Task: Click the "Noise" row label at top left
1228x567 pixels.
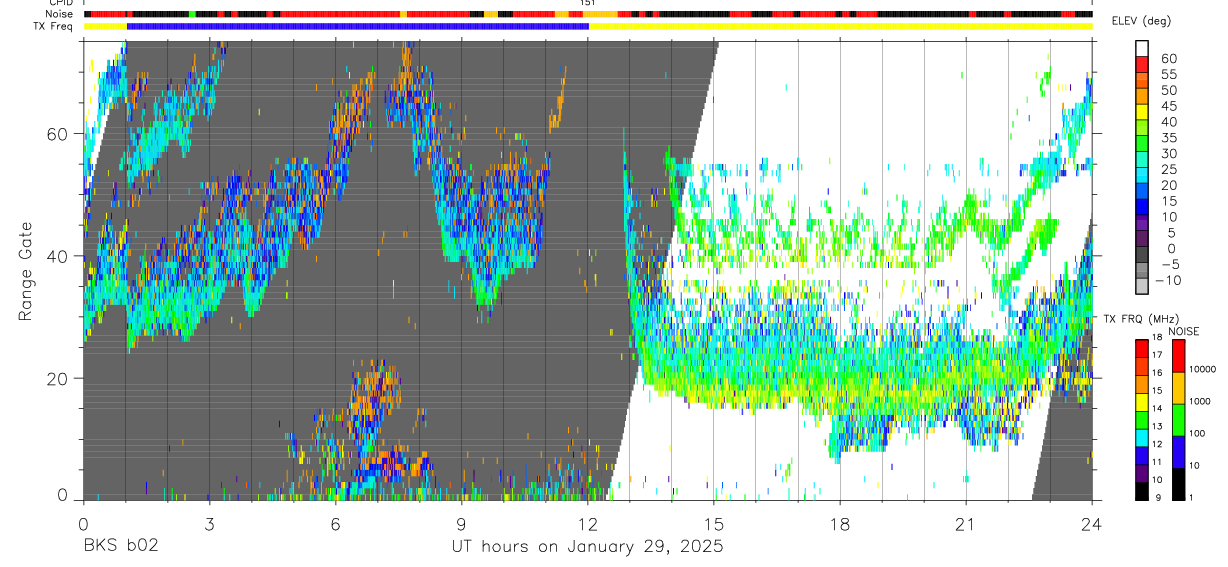Action: click(x=60, y=14)
